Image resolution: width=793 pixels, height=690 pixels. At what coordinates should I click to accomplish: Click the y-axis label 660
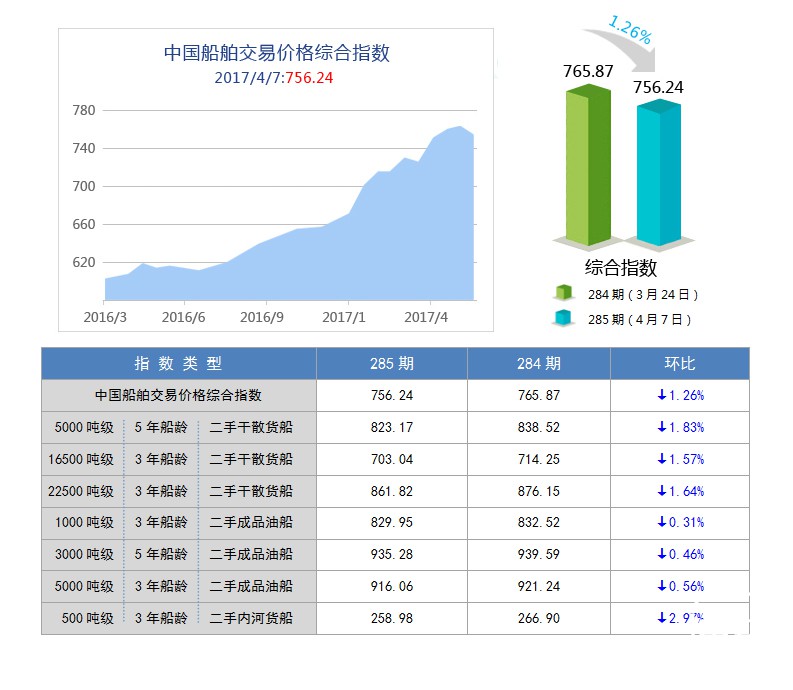84,224
